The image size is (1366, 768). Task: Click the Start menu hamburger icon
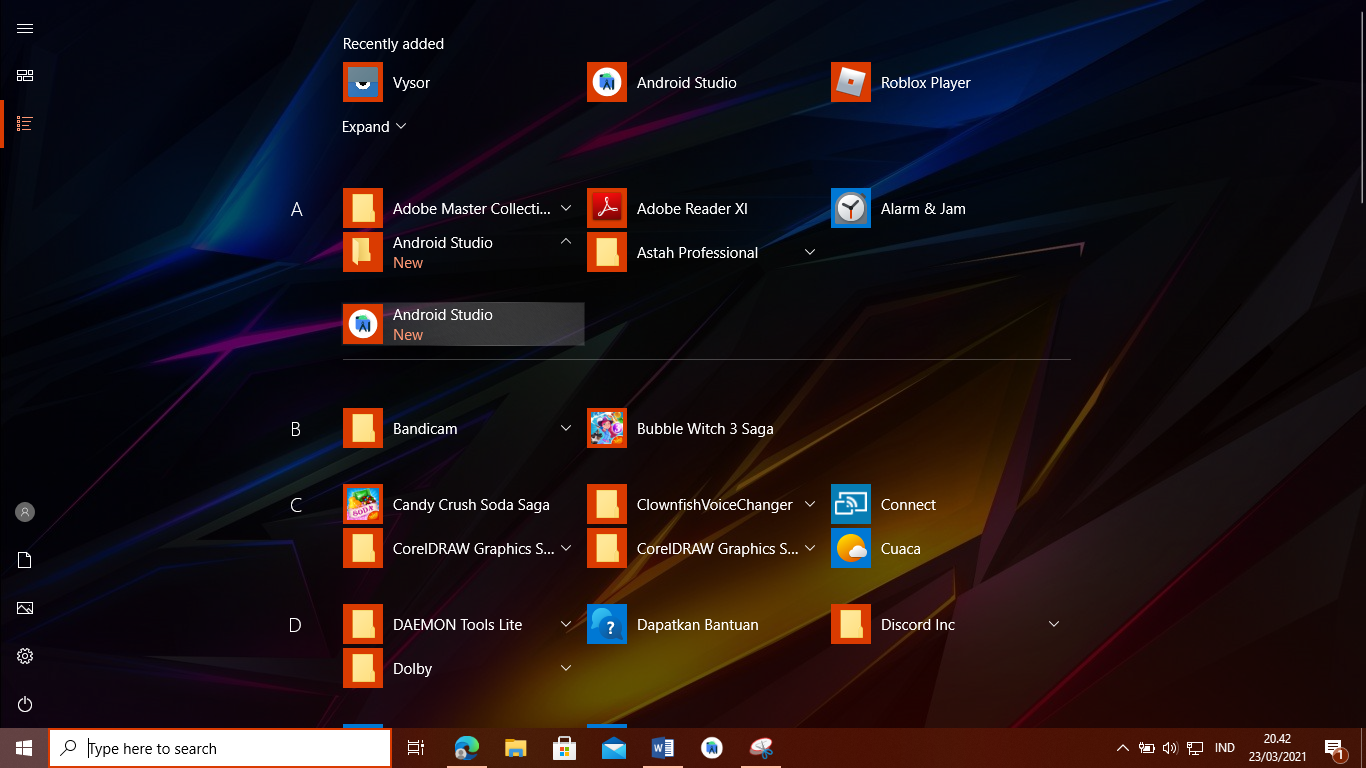[x=25, y=28]
